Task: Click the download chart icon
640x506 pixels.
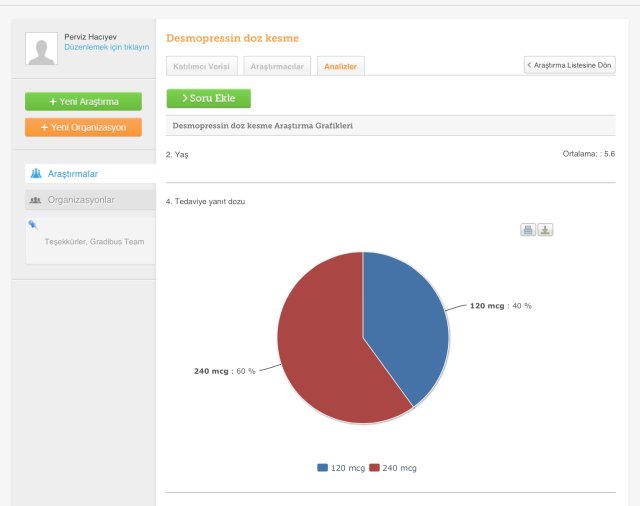Action: pos(545,230)
